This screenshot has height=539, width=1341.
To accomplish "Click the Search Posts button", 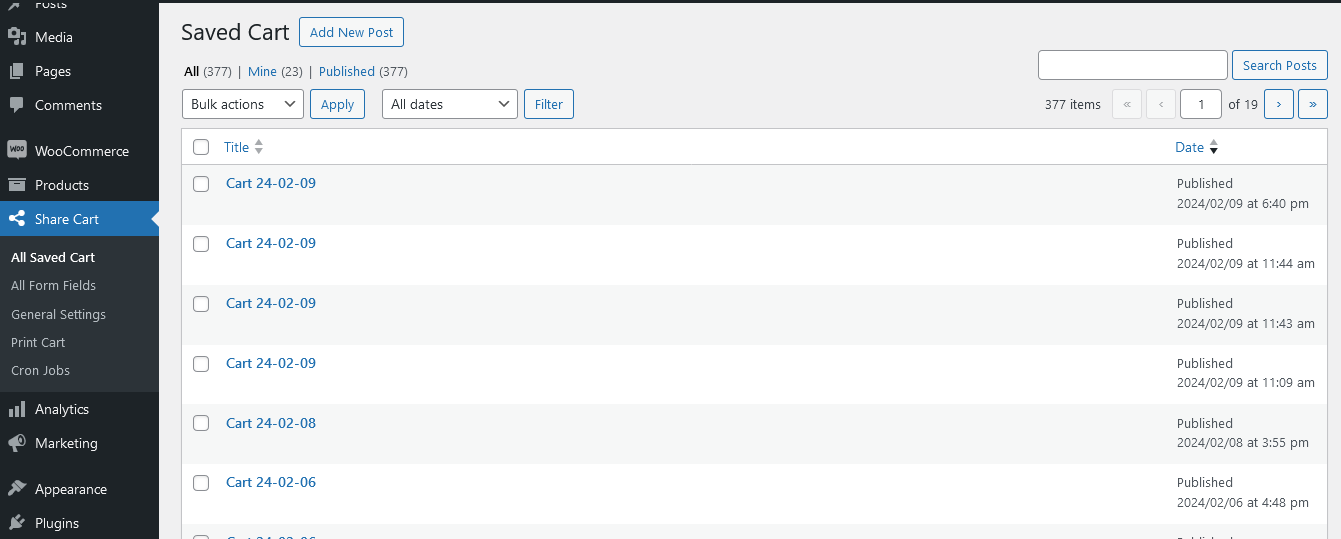I will point(1280,65).
